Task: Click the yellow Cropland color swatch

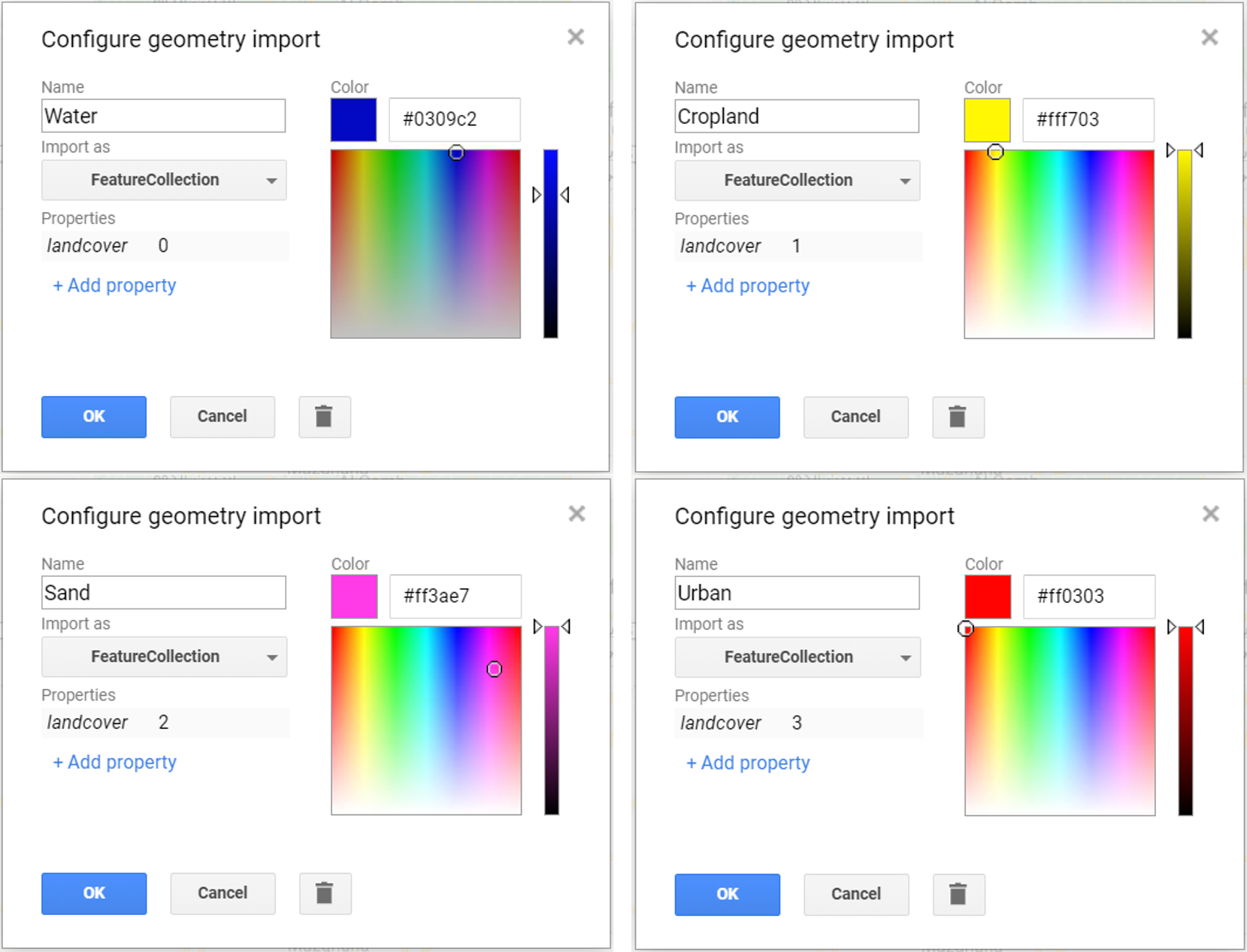Action: coord(988,120)
